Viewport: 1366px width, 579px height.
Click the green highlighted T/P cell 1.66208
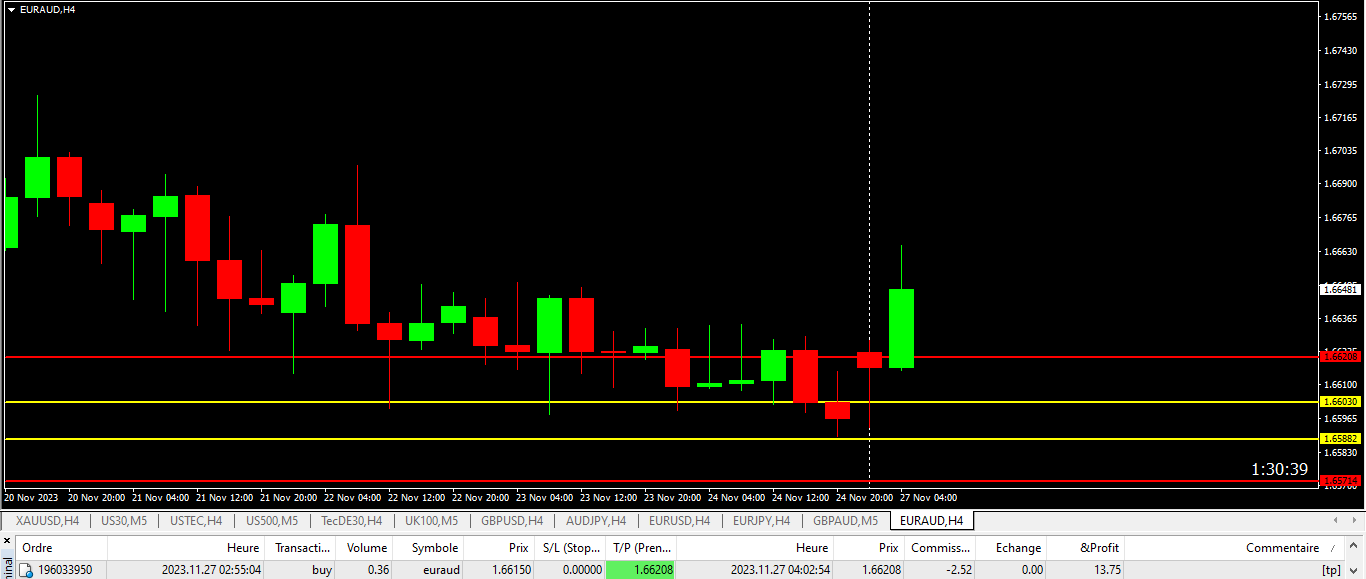tap(640, 570)
